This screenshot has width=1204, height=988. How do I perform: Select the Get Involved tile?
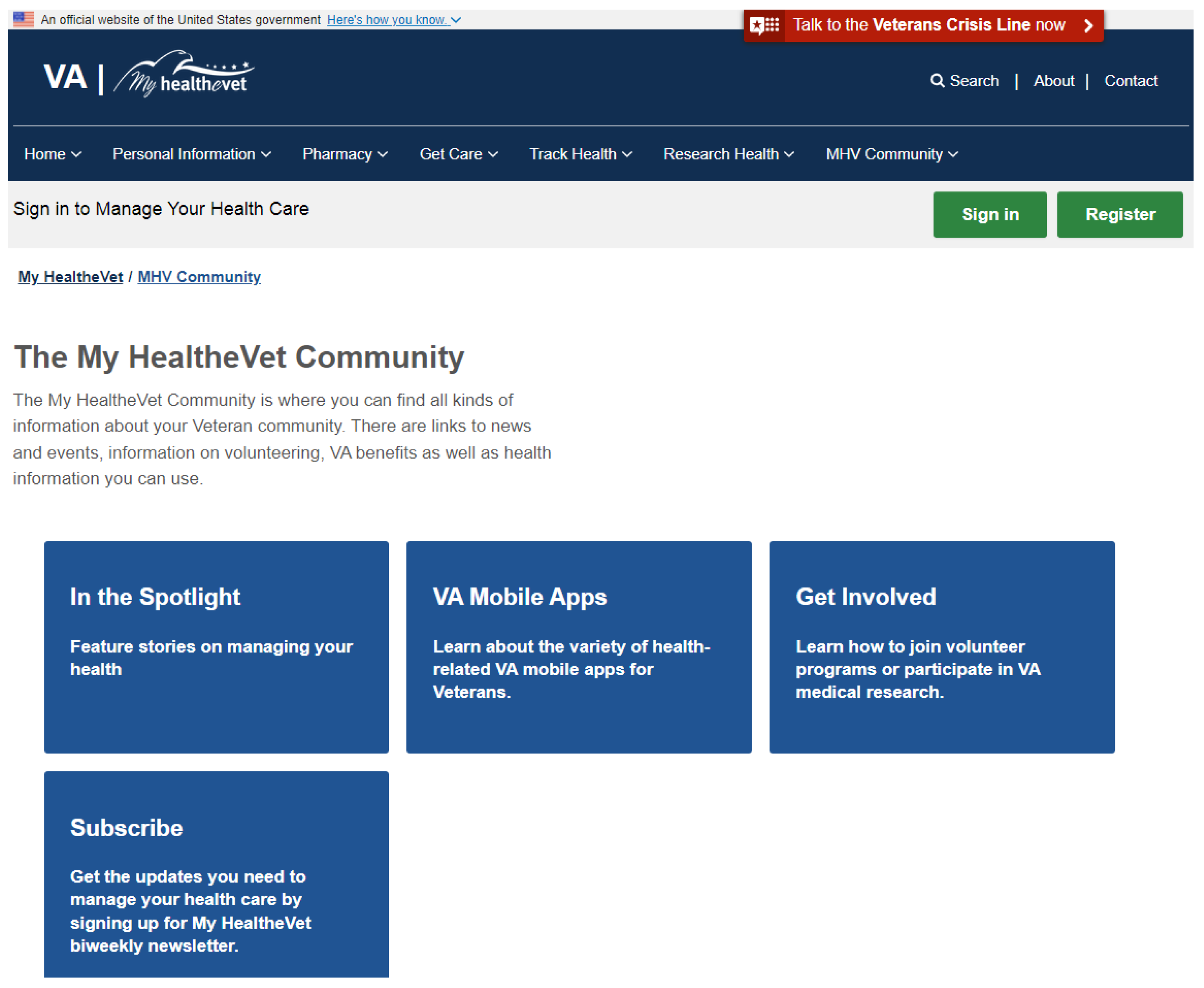pyautogui.click(x=942, y=647)
